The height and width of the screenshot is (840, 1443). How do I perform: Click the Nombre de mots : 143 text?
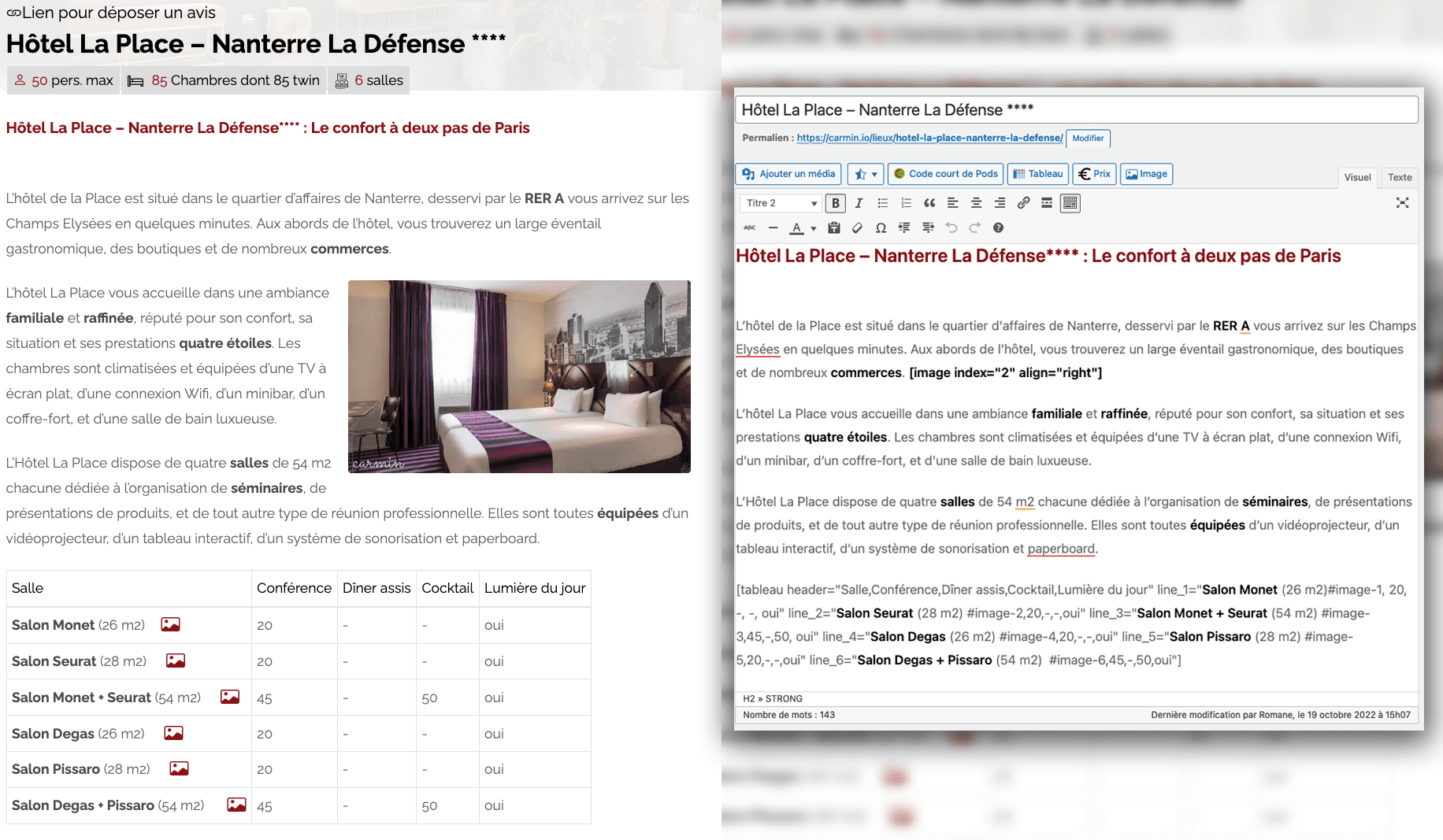click(x=788, y=715)
